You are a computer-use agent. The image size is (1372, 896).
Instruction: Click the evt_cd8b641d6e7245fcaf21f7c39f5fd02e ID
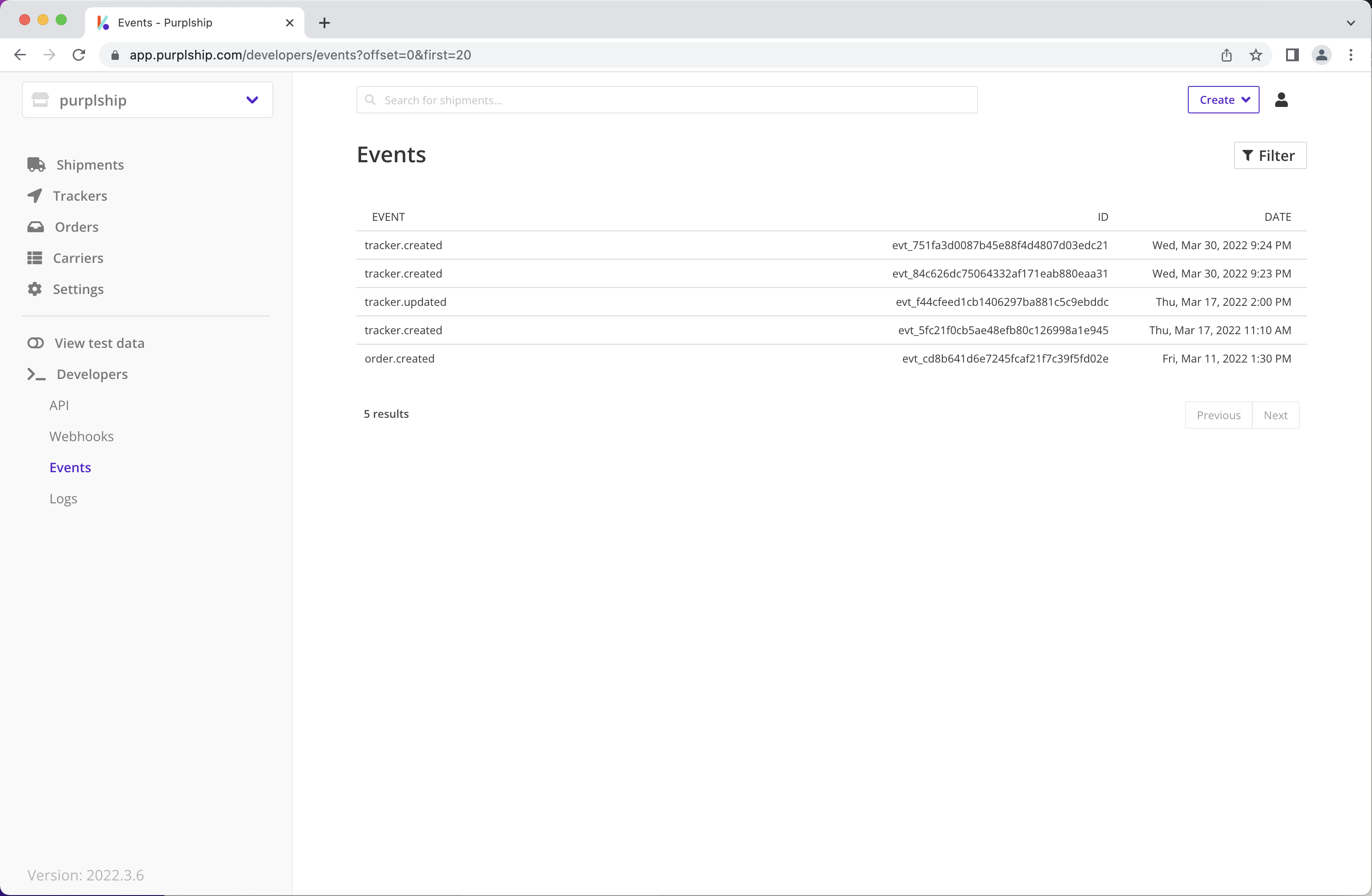pos(1005,359)
